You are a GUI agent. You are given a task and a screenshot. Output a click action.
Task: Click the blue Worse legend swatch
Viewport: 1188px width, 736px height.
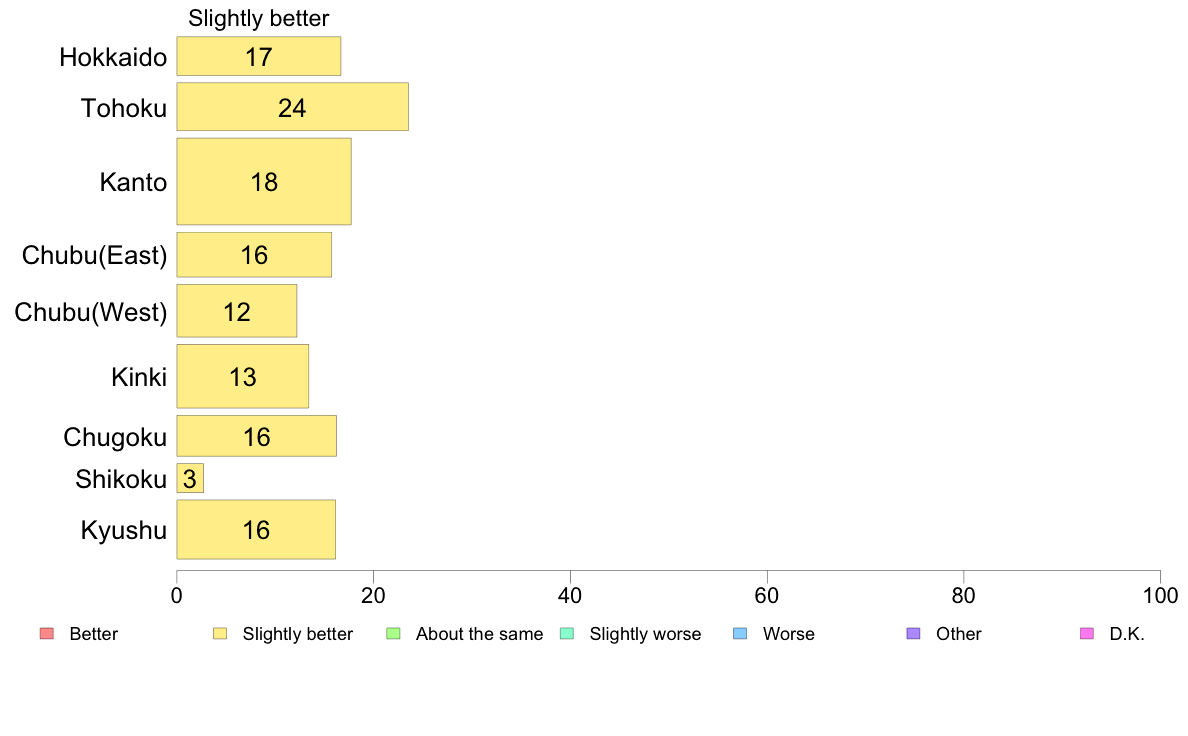click(740, 634)
